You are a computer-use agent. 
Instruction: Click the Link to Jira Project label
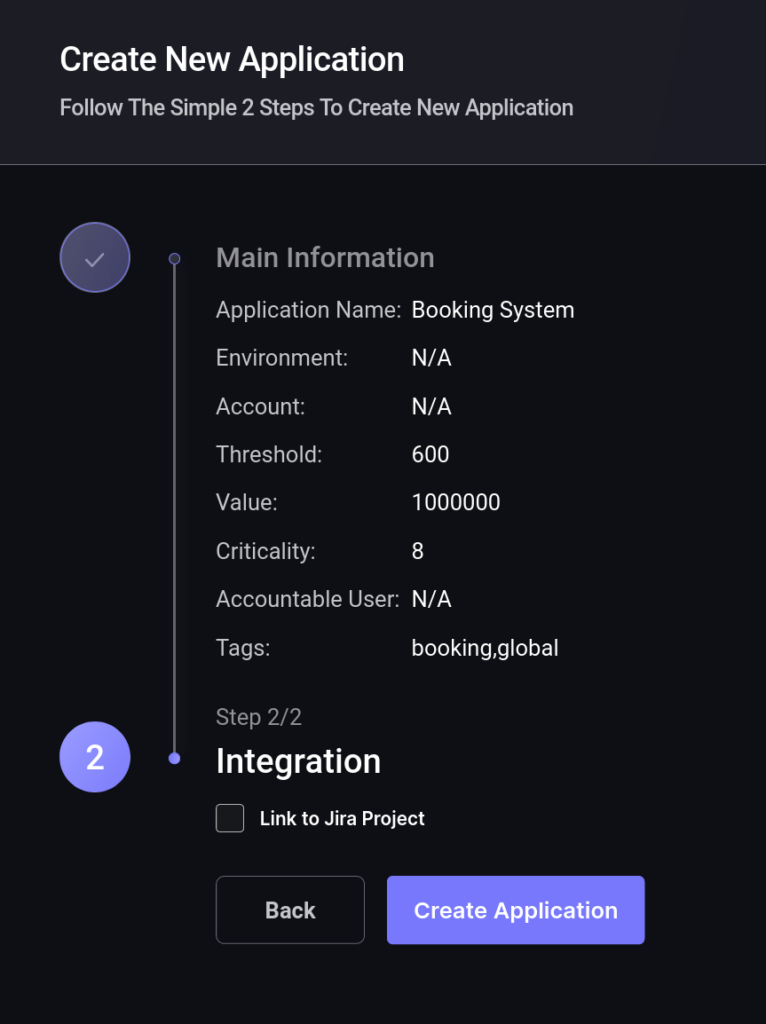pyautogui.click(x=342, y=818)
